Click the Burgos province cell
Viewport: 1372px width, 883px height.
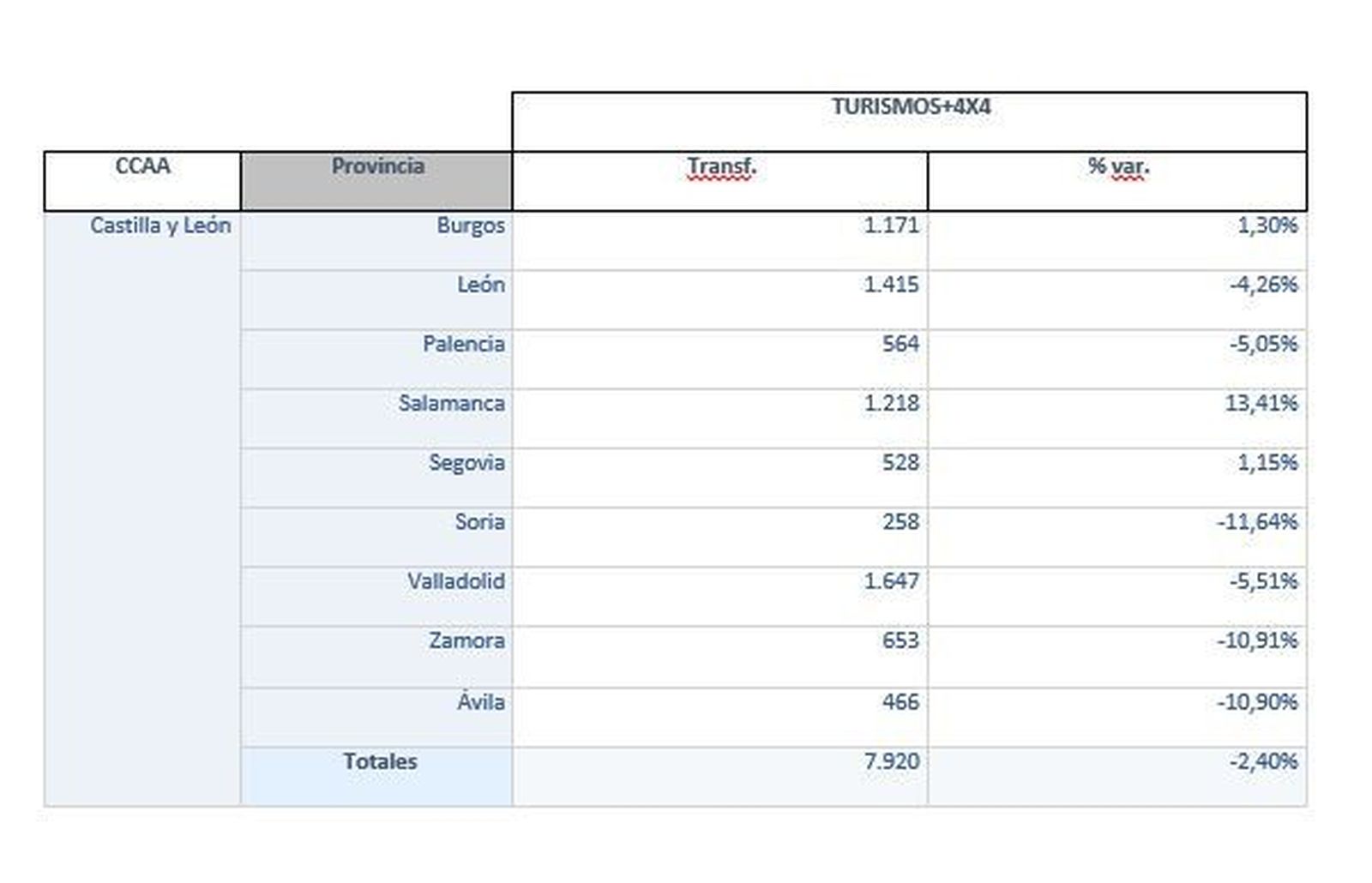tap(470, 226)
